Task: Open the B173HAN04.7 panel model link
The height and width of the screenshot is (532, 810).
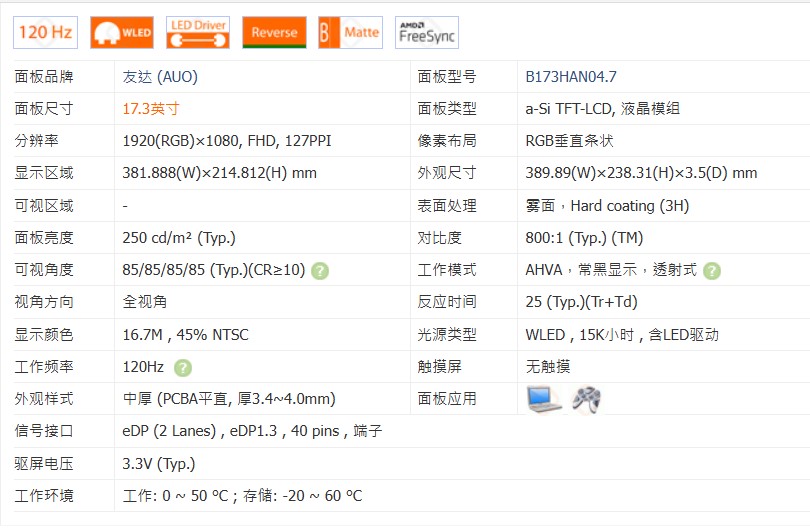Action: [571, 77]
